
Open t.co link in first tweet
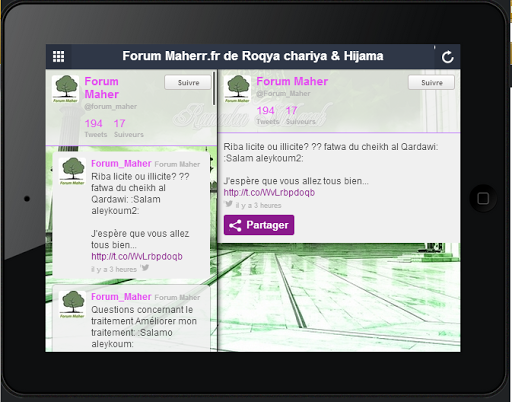point(137,256)
